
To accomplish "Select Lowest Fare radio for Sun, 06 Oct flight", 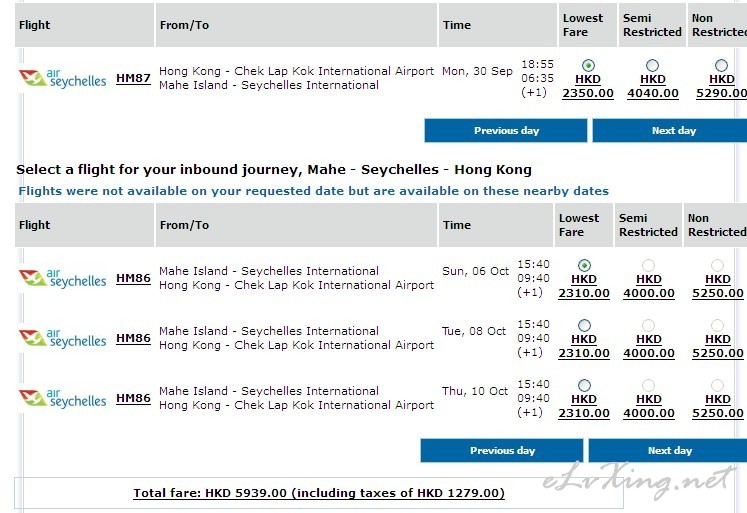I will (584, 265).
